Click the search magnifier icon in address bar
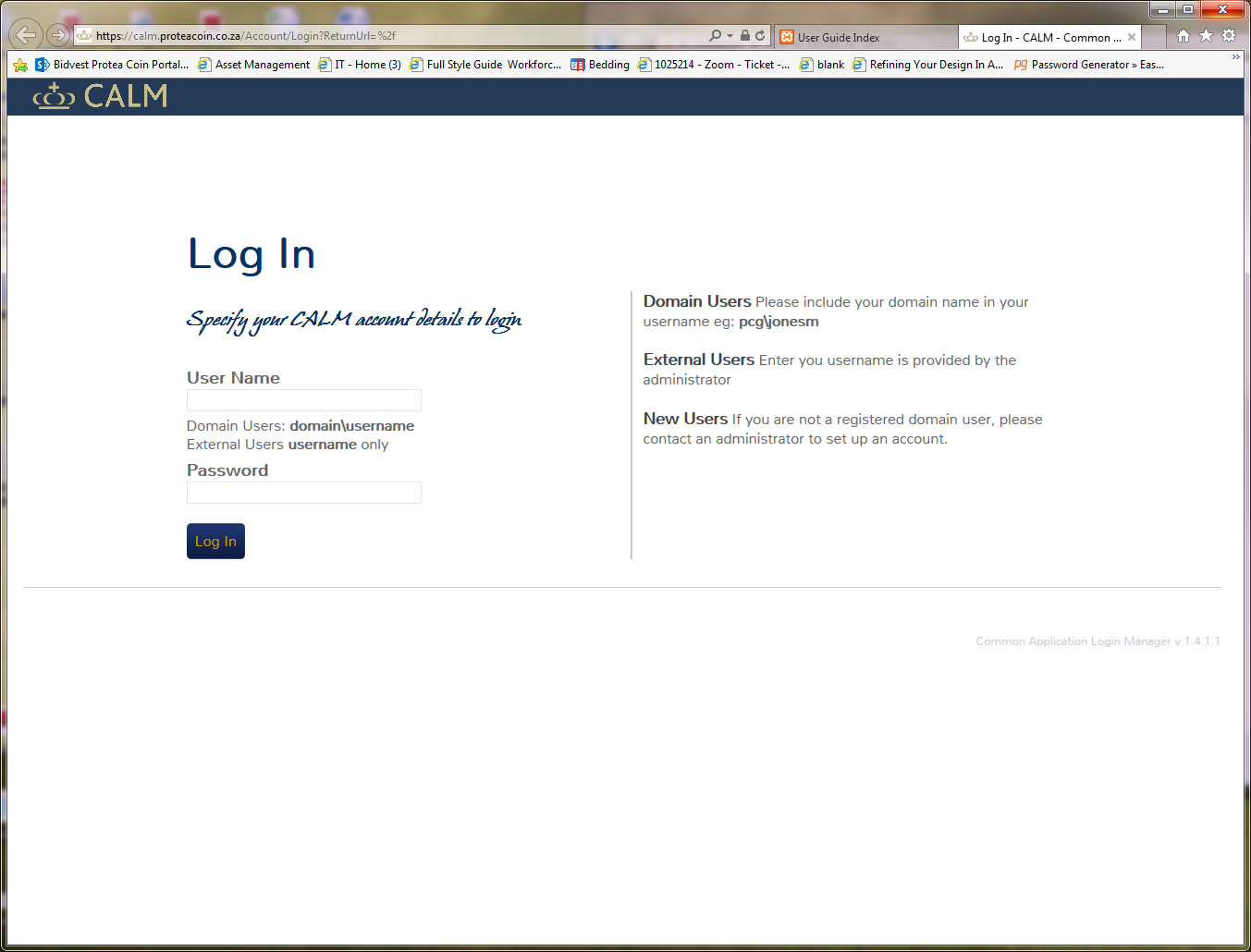This screenshot has height=952, width=1251. (x=716, y=36)
